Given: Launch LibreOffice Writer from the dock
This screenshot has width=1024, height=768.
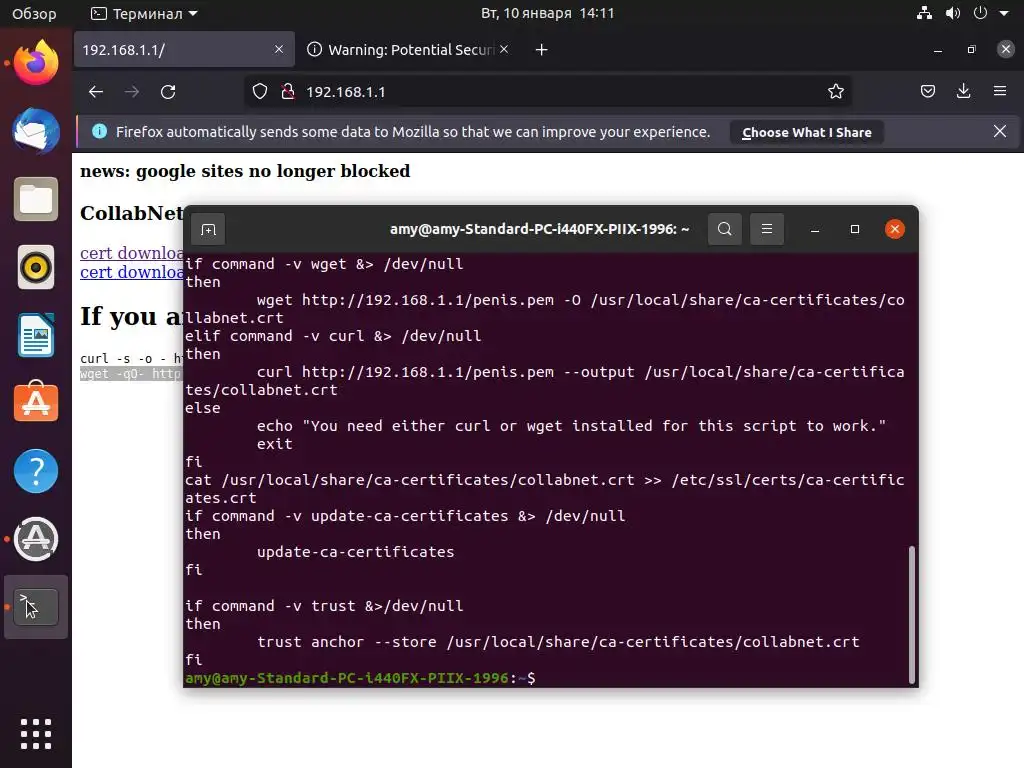Looking at the screenshot, I should click(x=36, y=335).
